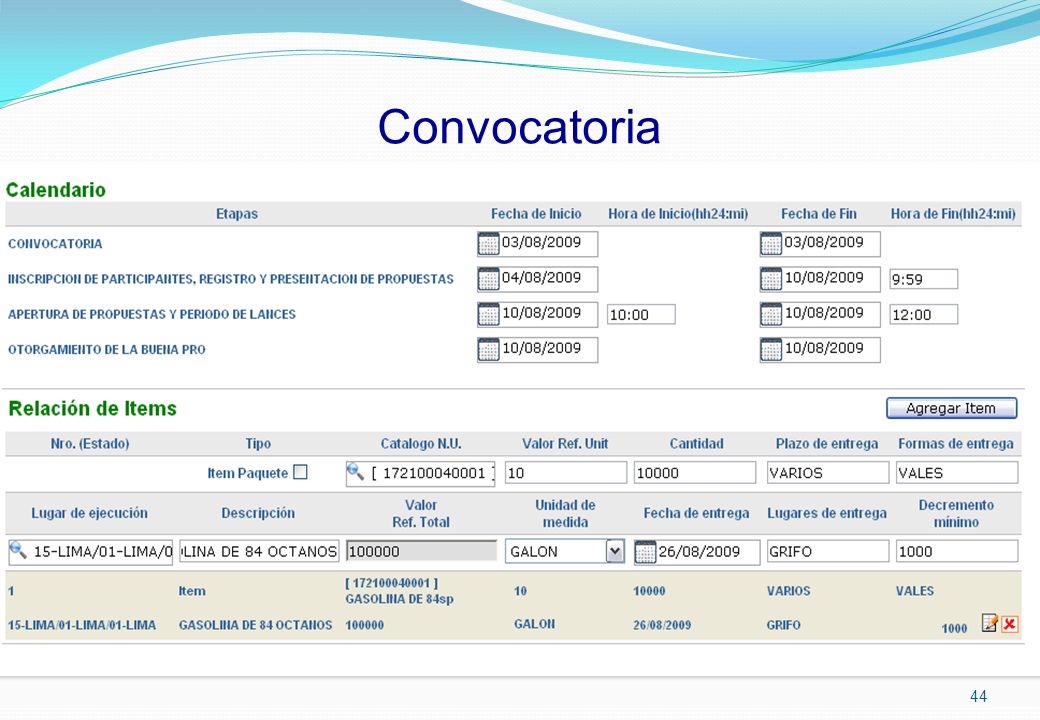This screenshot has height=720, width=1040.
Task: Edit item 1 with the pencil icon
Action: (x=990, y=623)
